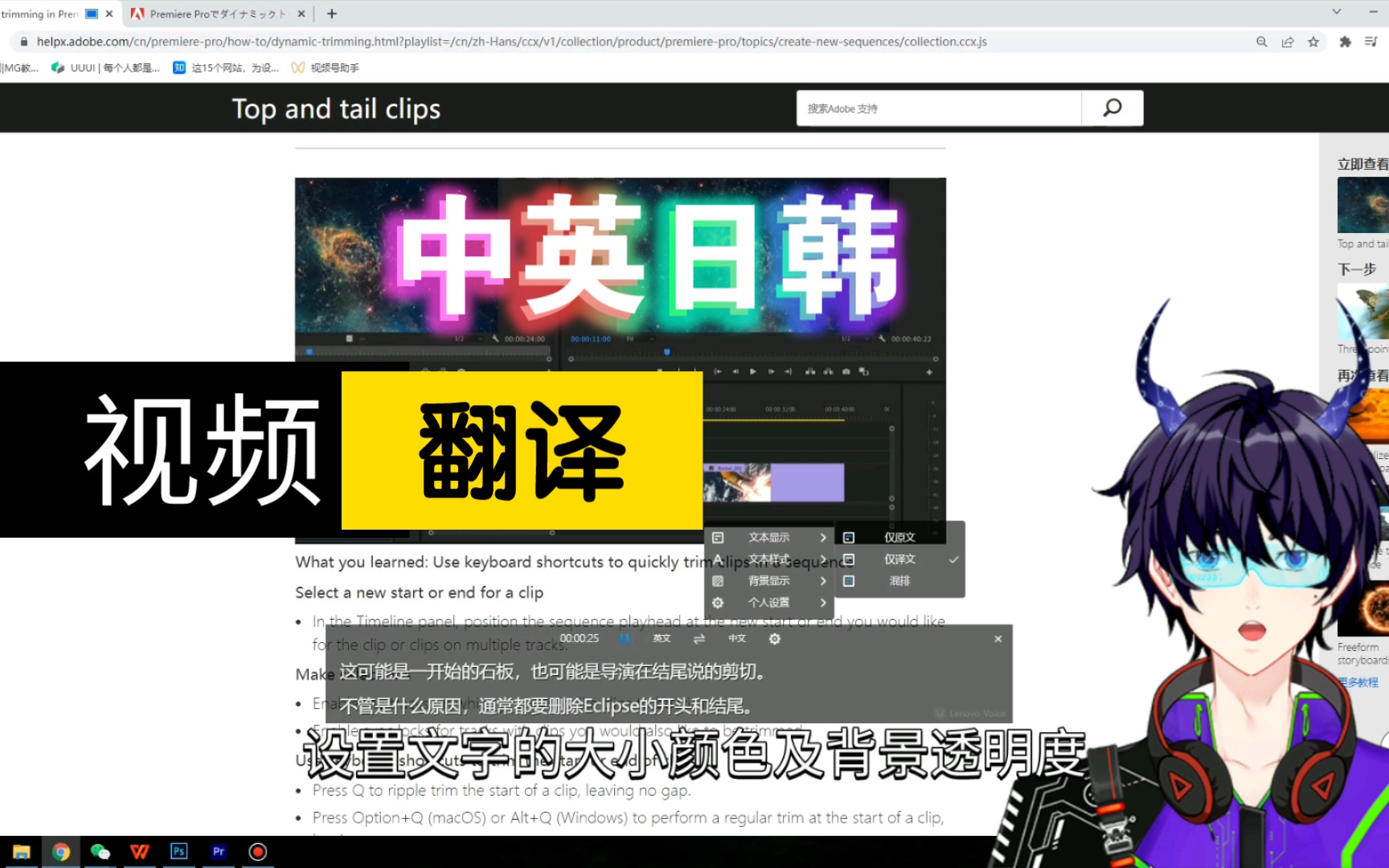Choose source language 英文 in the translation bar
Viewport: 1389px width, 868px height.
coord(662,638)
